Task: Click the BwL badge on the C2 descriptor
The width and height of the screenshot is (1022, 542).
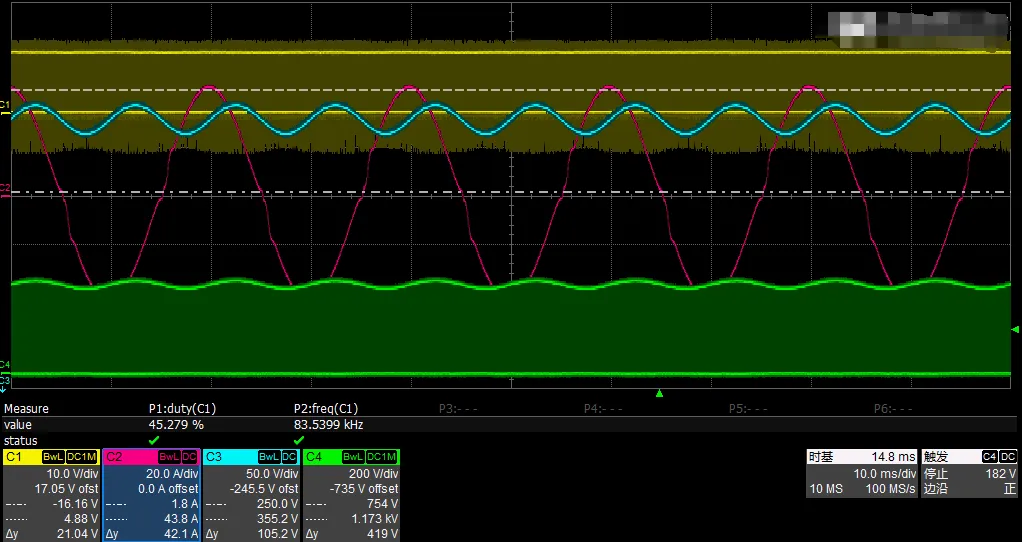Action: [x=169, y=456]
